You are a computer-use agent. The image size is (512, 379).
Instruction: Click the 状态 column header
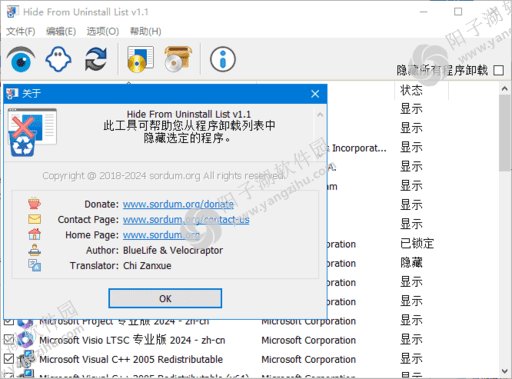tap(421, 90)
